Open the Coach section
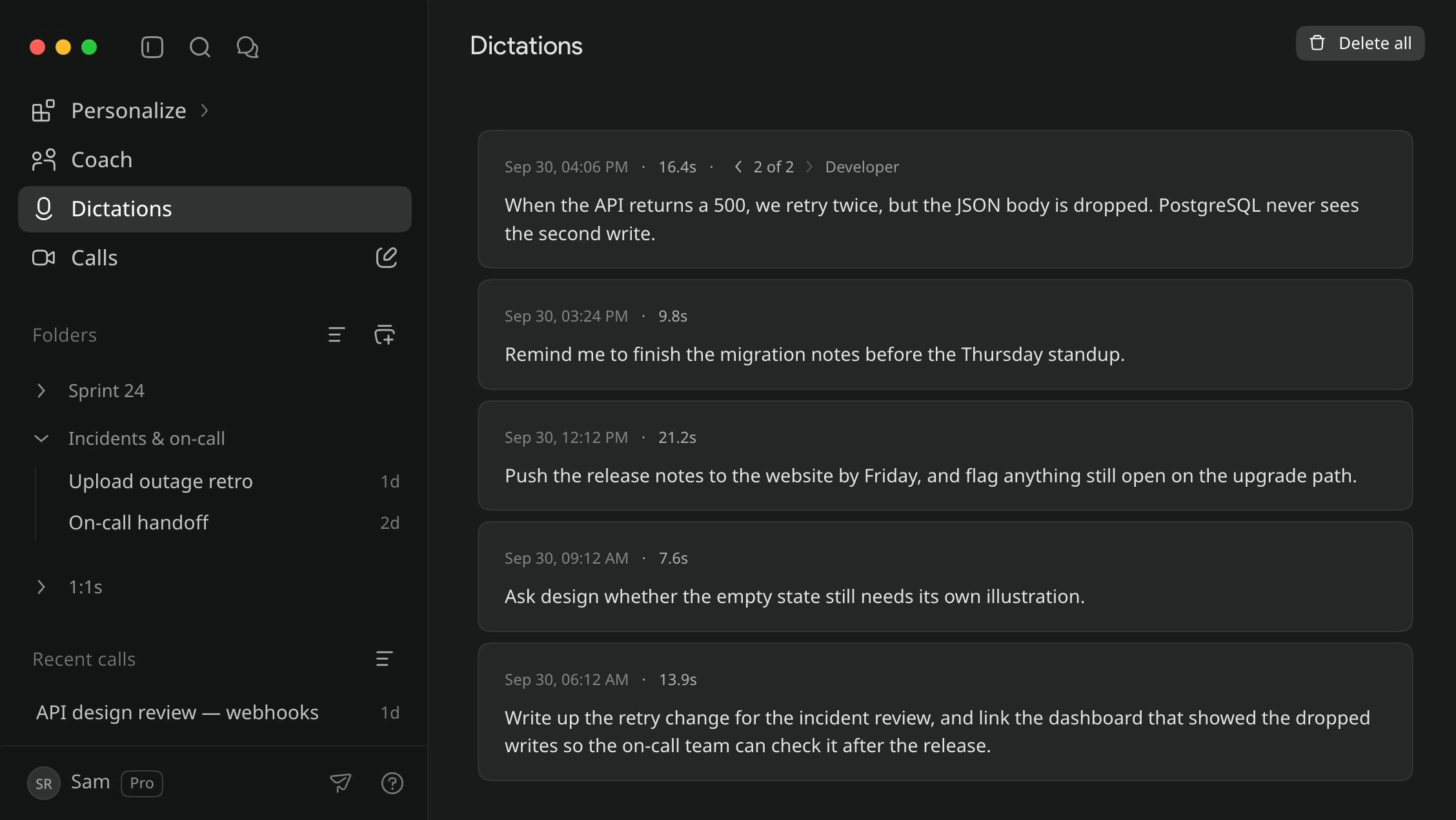This screenshot has width=1456, height=820. (215, 159)
